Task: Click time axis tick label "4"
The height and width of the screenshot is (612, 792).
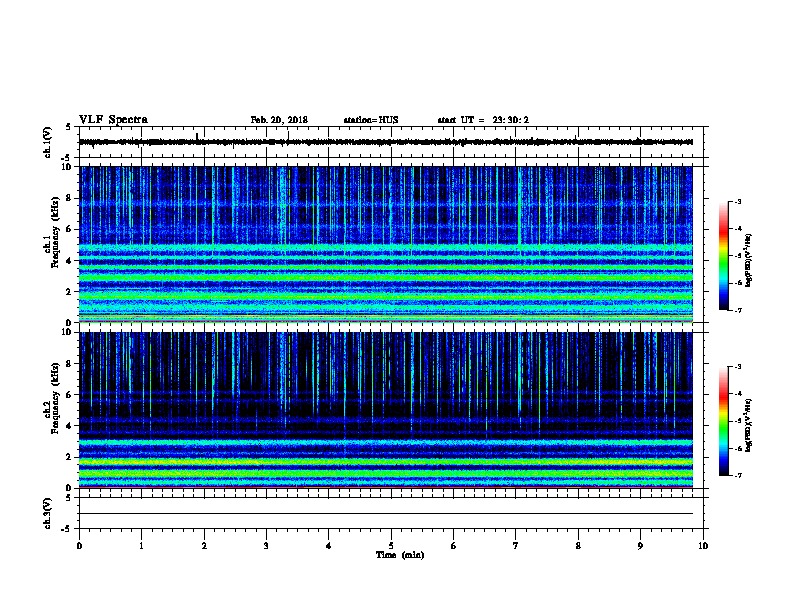Action: (x=329, y=546)
